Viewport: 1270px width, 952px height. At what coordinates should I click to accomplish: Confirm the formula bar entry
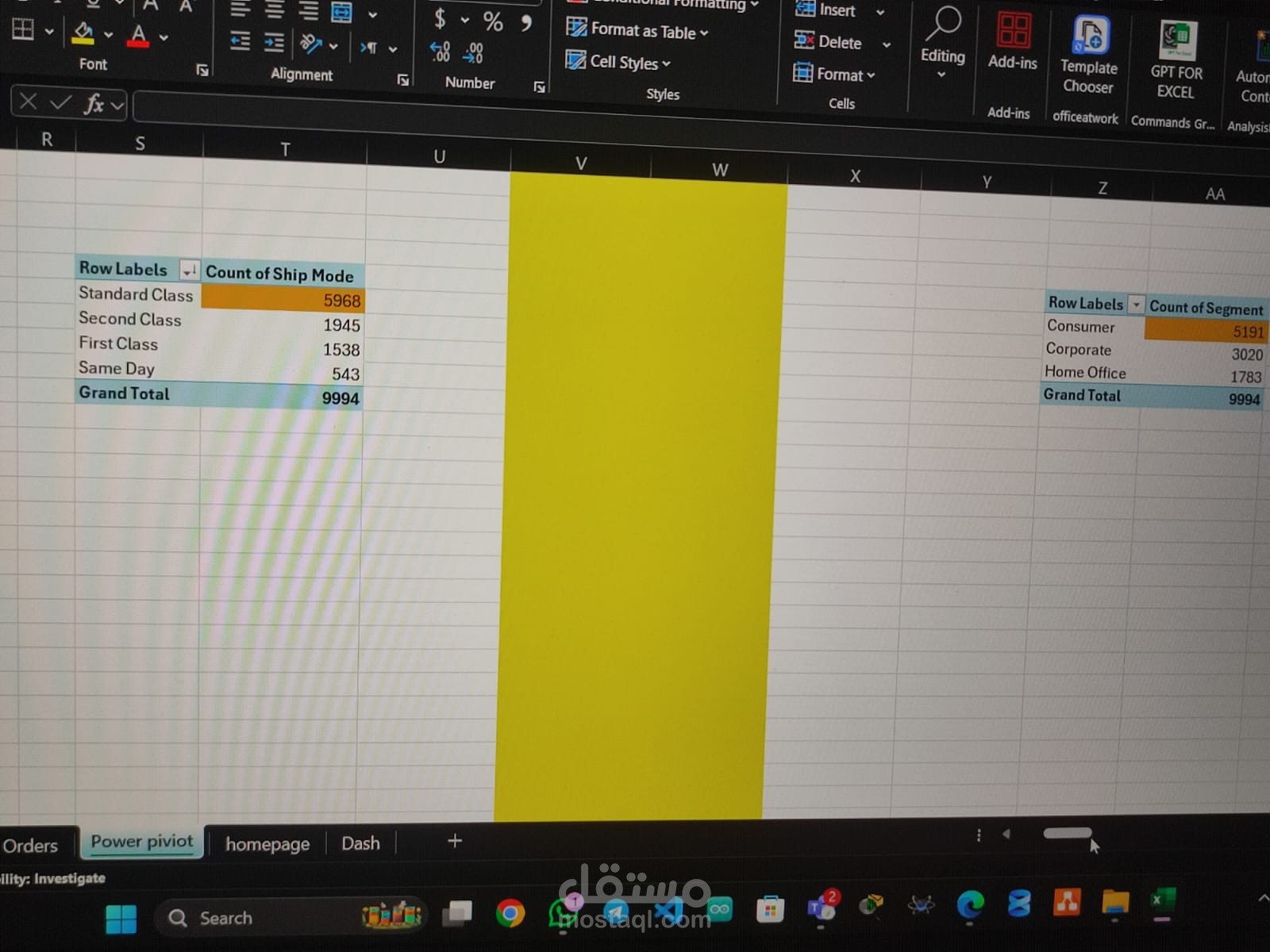(60, 102)
